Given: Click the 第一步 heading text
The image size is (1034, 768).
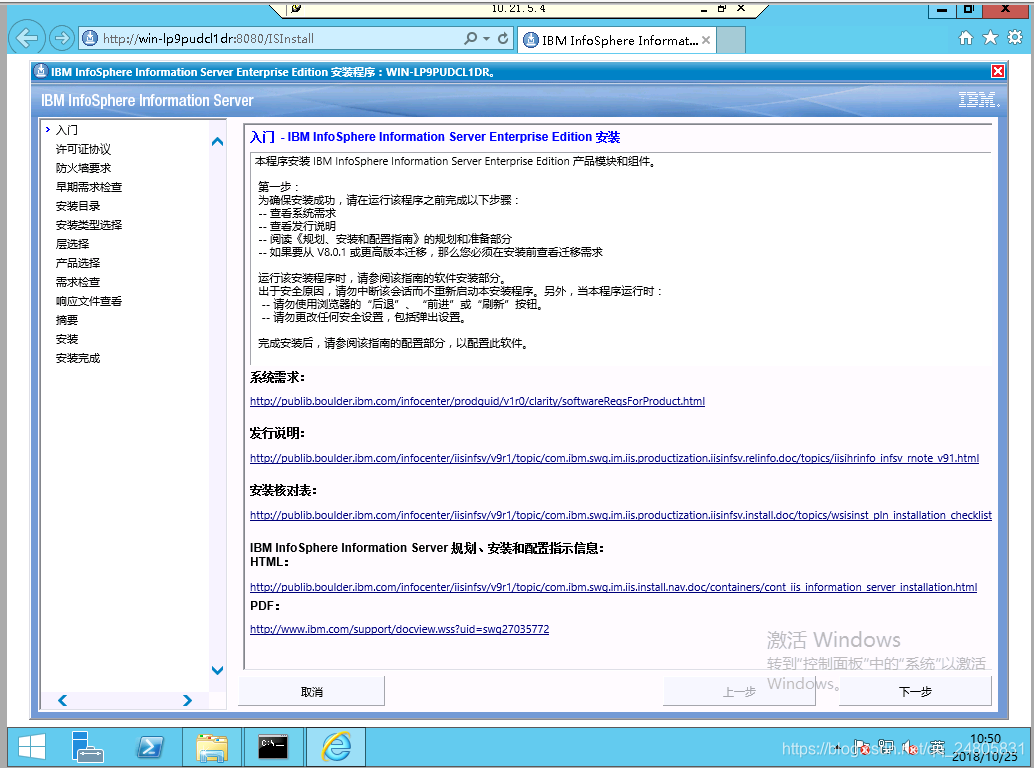Looking at the screenshot, I should point(278,187).
